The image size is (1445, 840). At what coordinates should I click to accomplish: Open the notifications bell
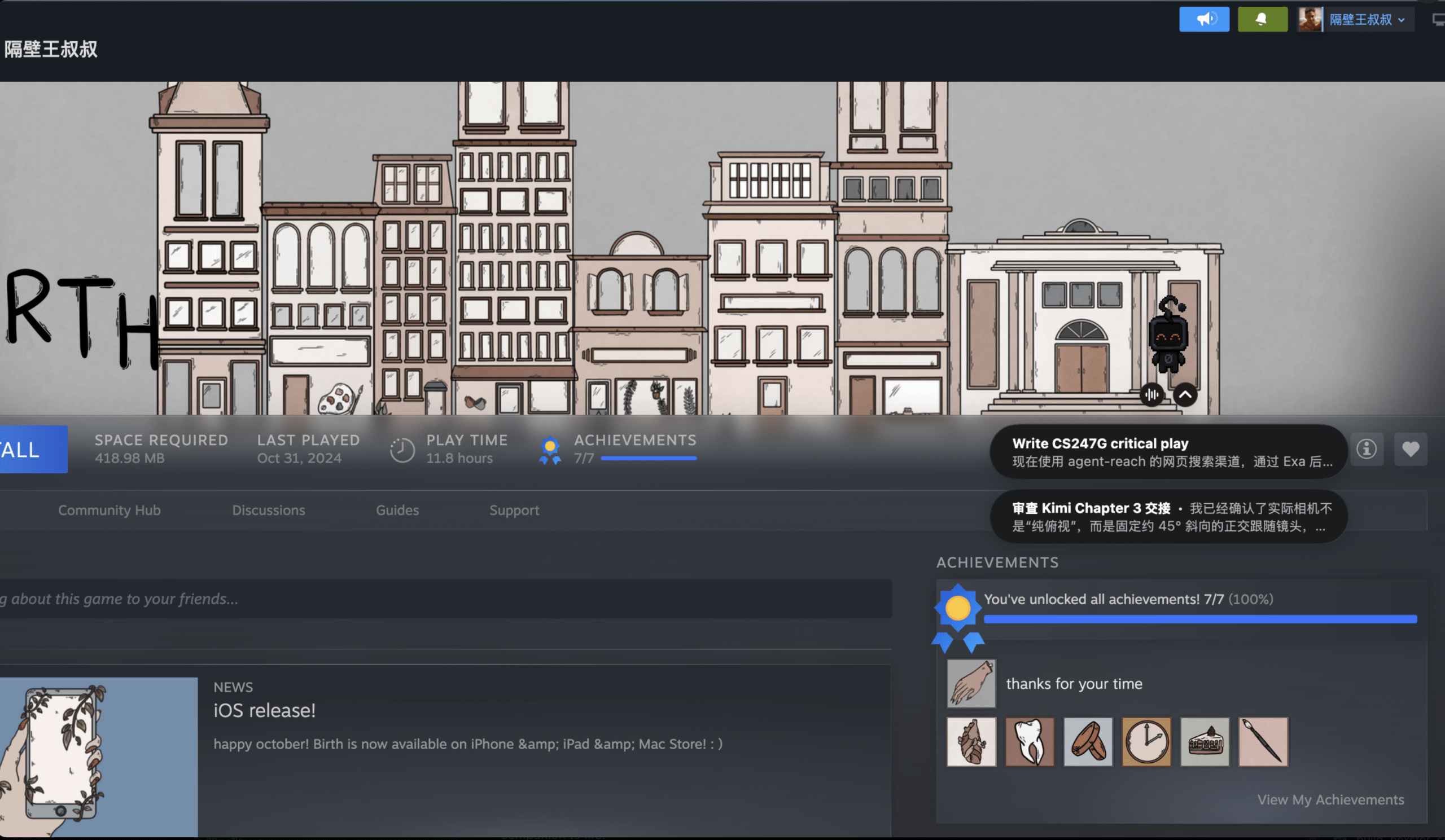pos(1262,20)
